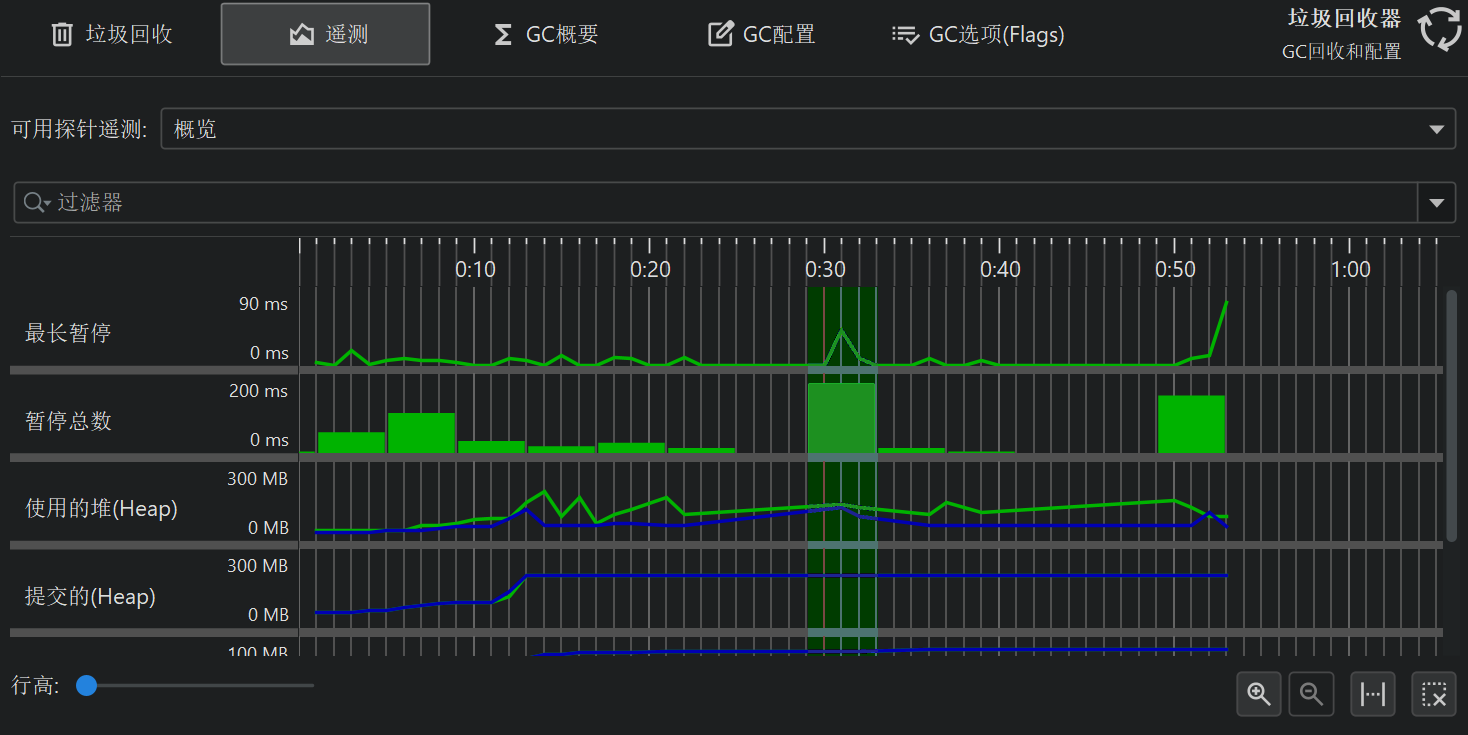The width and height of the screenshot is (1468, 735).
Task: Adjust the 行高 slider handle
Action: pyautogui.click(x=87, y=685)
